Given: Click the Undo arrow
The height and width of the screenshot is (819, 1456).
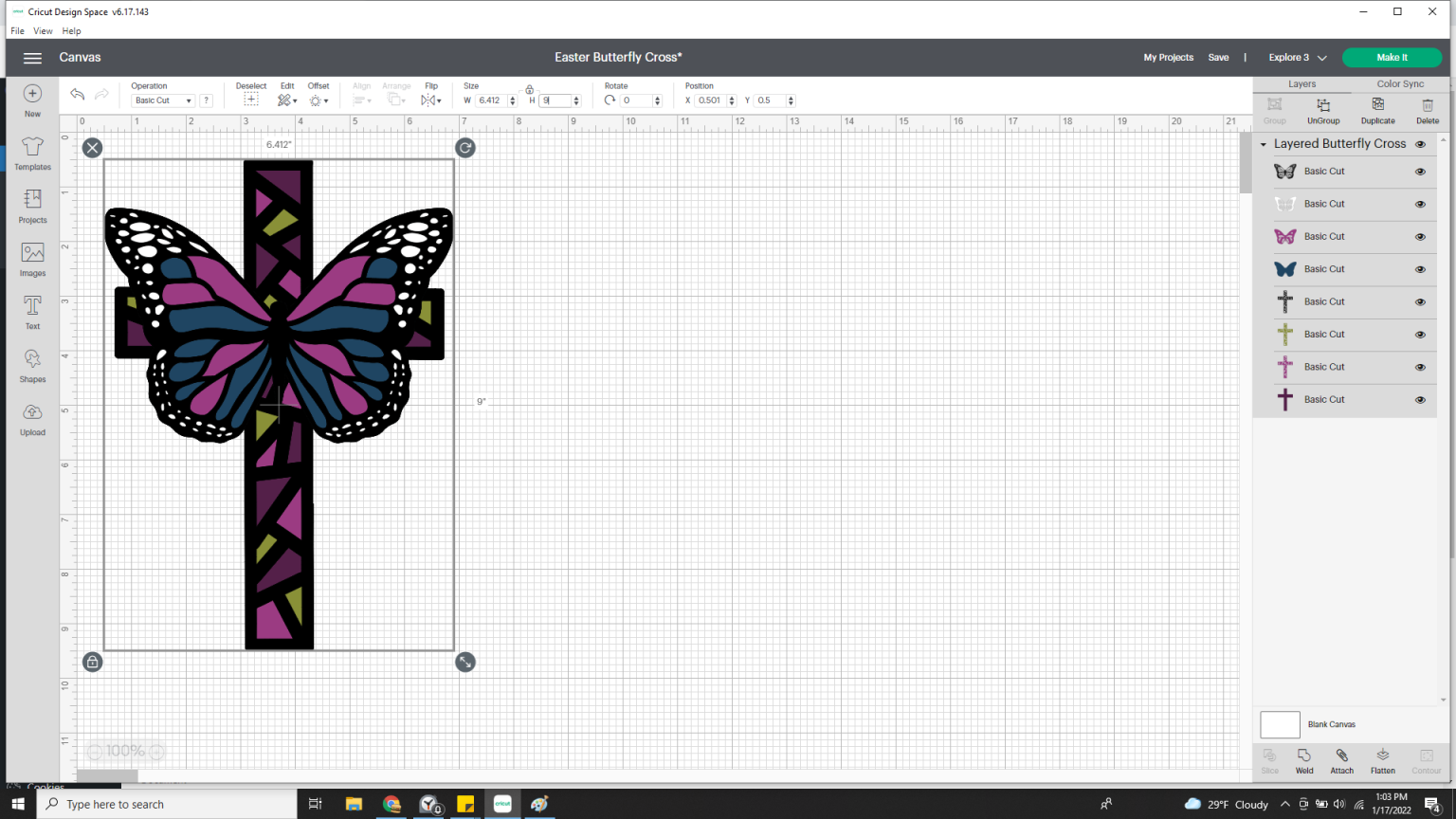Looking at the screenshot, I should click(78, 94).
